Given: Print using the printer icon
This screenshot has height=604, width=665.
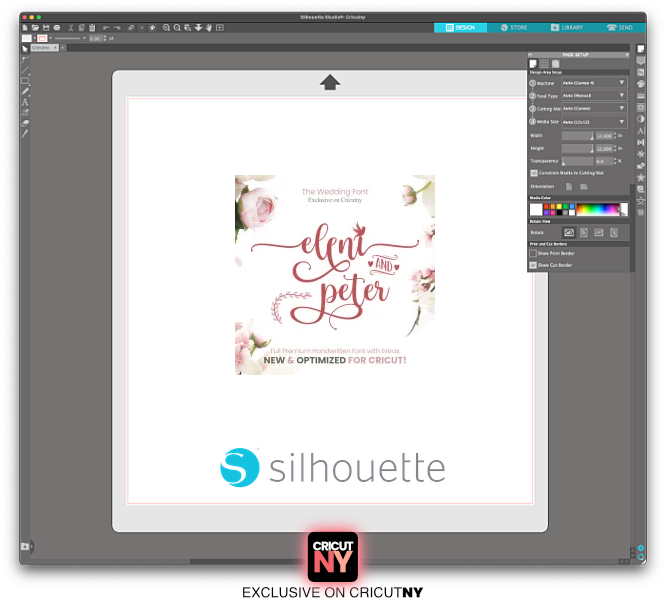Looking at the screenshot, I should [x=57, y=28].
